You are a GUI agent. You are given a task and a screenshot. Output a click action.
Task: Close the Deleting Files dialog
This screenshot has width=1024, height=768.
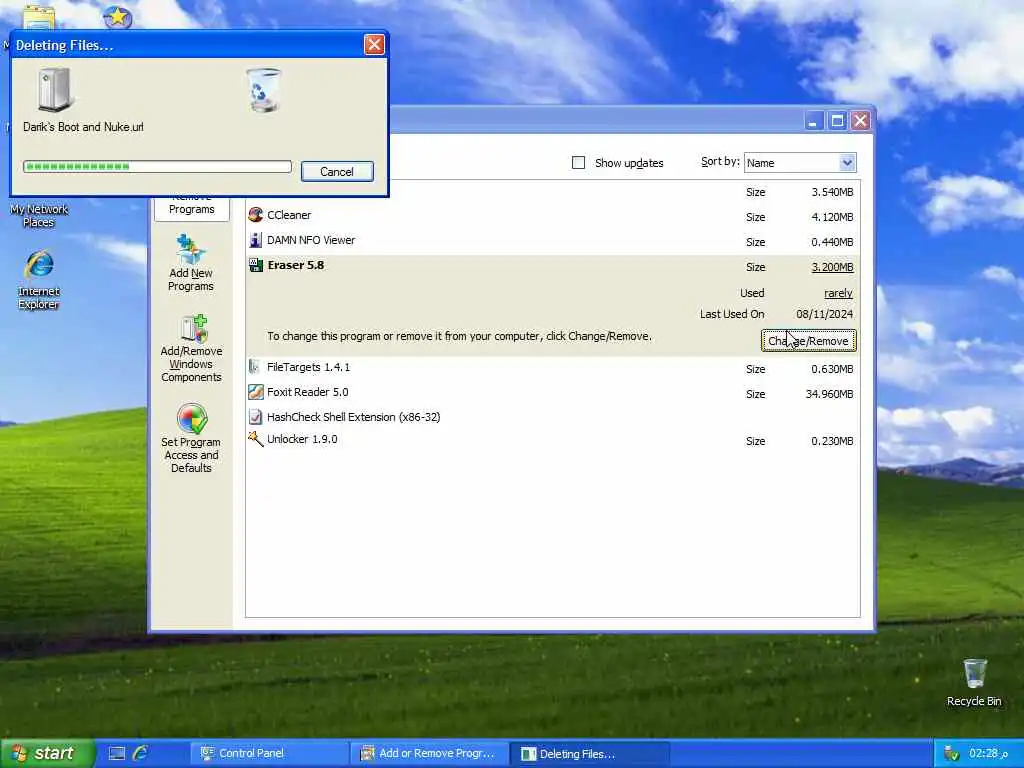tap(374, 44)
